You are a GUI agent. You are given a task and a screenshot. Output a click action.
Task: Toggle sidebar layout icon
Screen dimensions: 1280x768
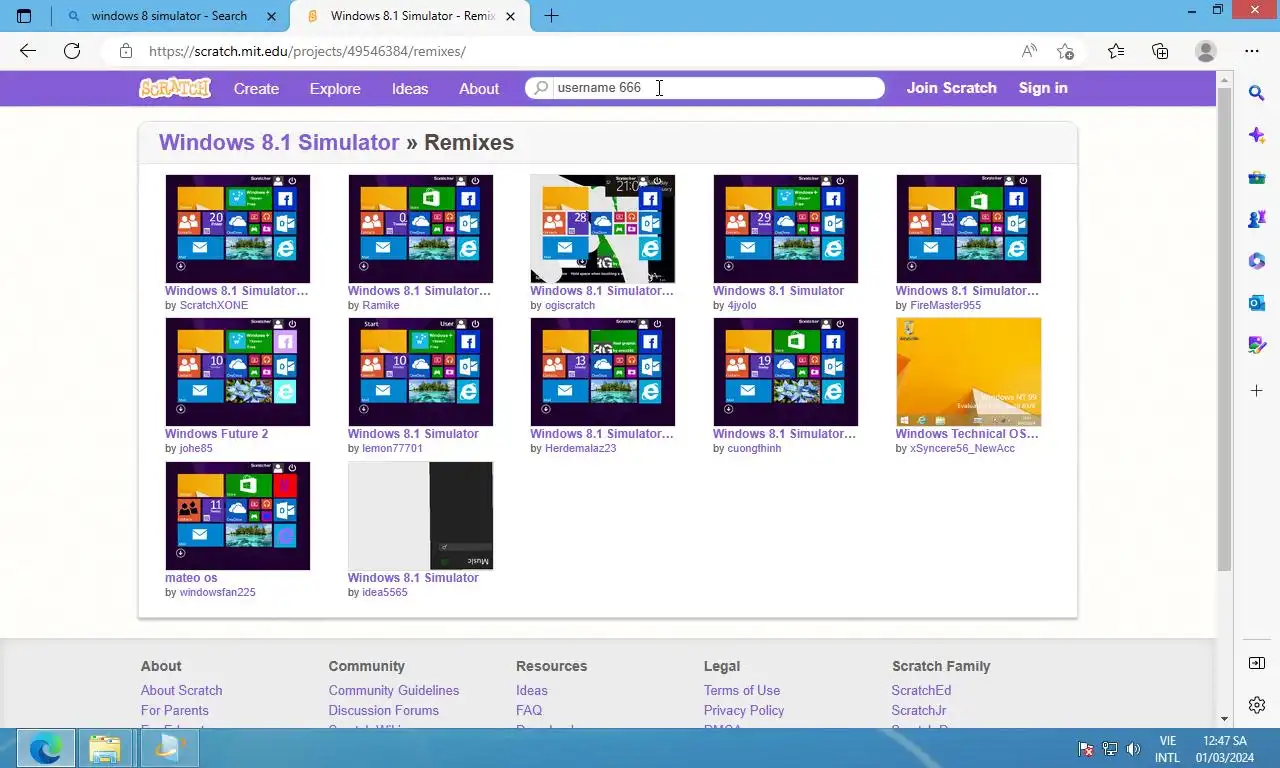click(x=1257, y=663)
